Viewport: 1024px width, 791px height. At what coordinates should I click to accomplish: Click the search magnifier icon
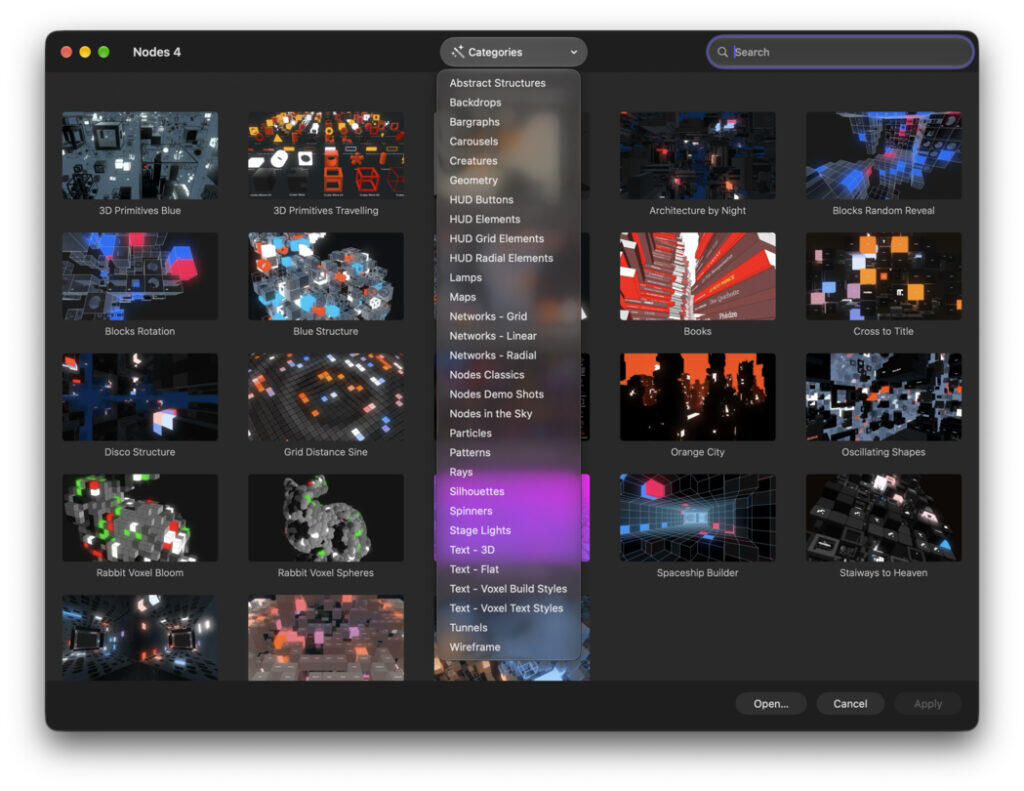[722, 52]
